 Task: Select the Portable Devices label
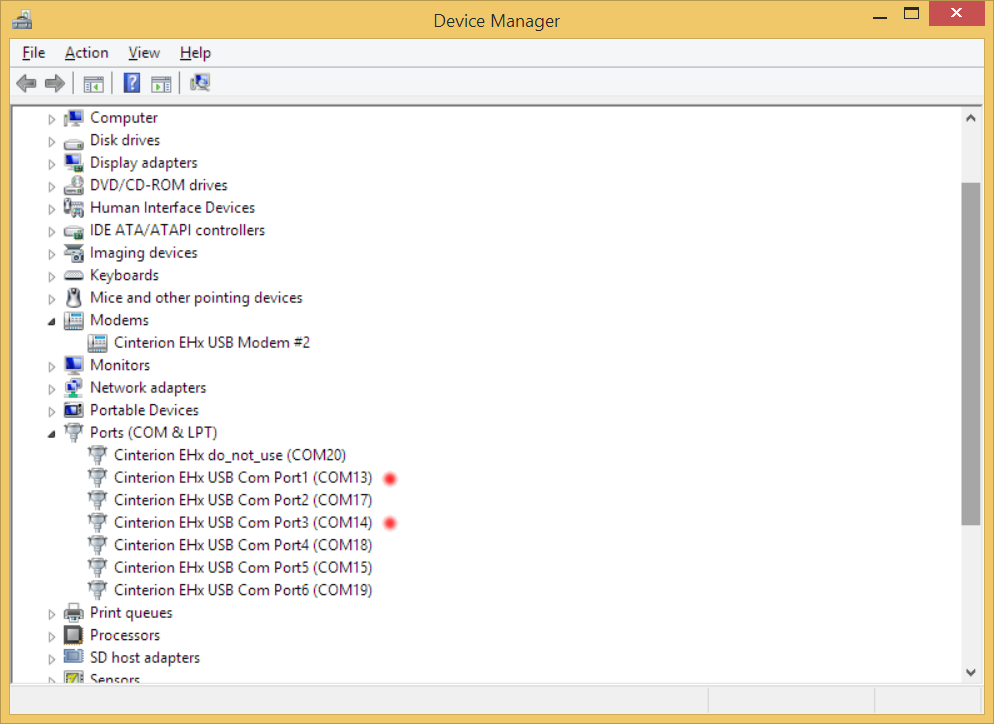(144, 410)
